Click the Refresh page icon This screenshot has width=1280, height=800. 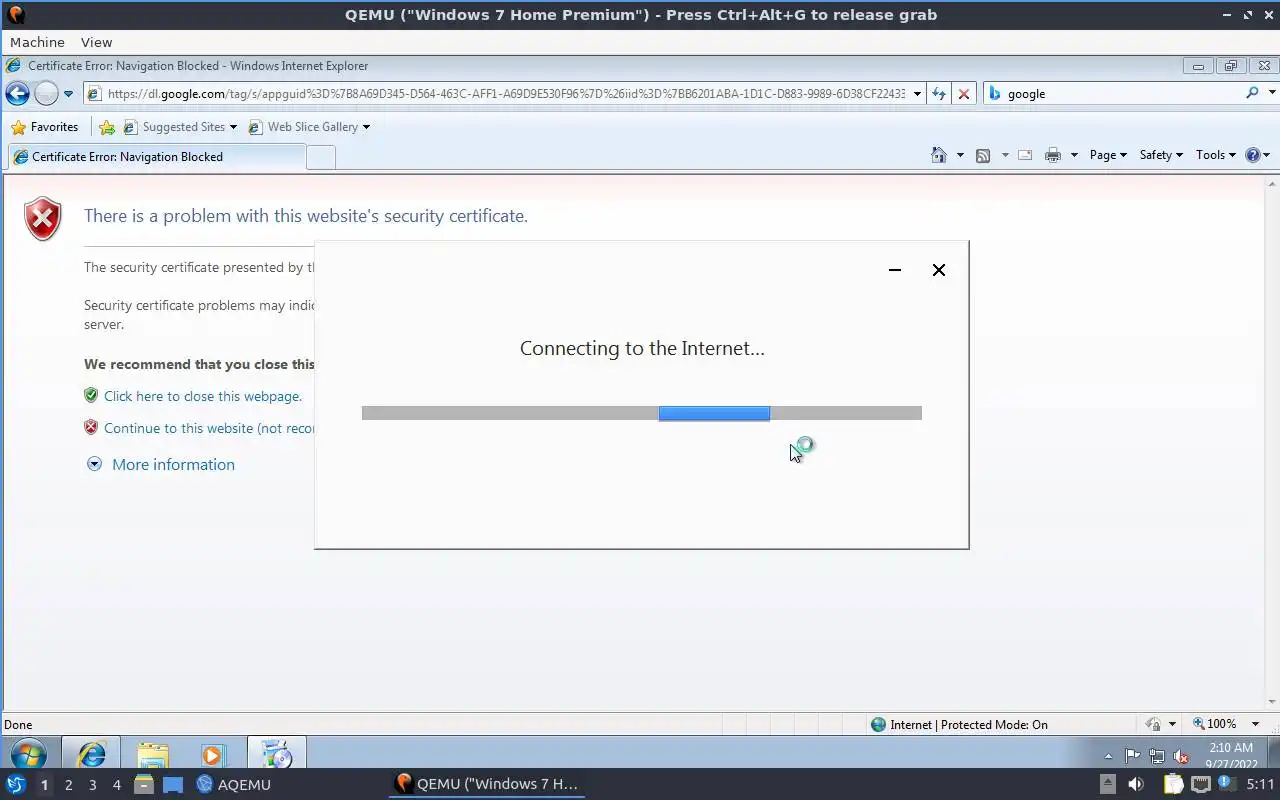[939, 94]
